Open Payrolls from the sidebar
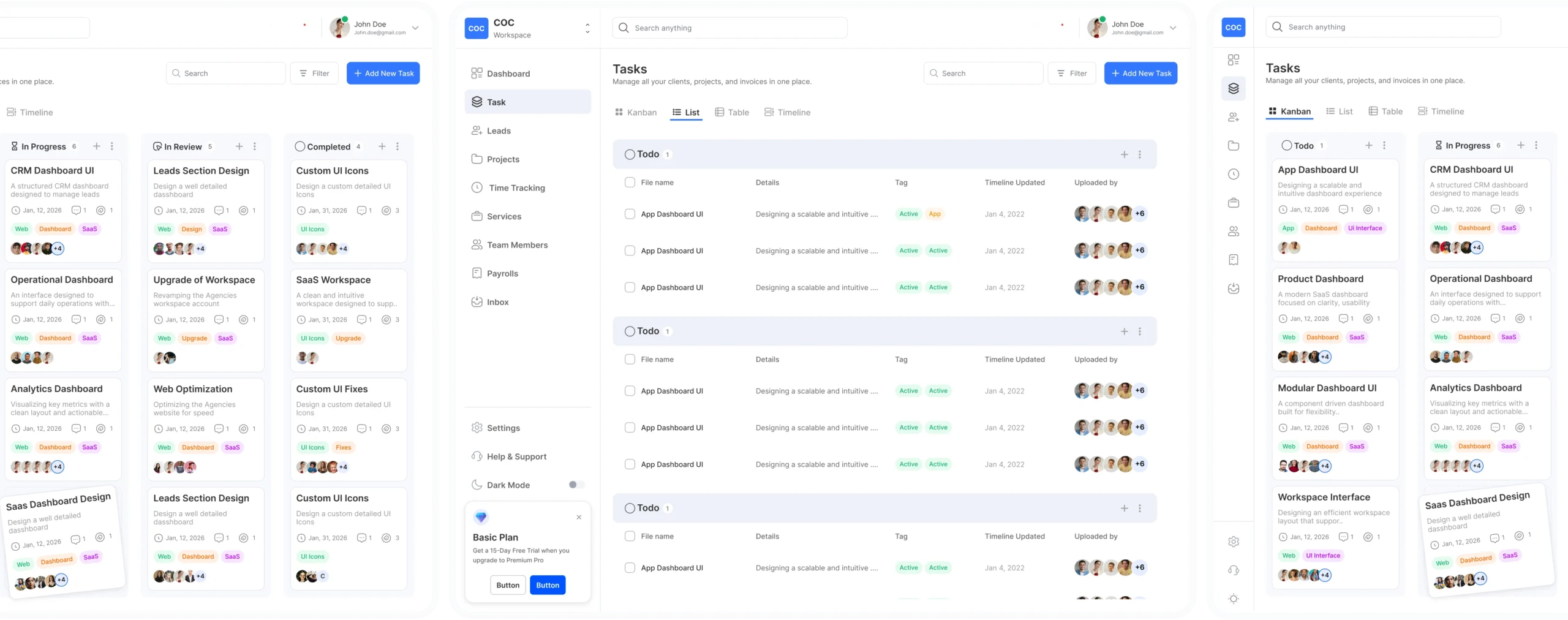1568x620 pixels. [502, 274]
